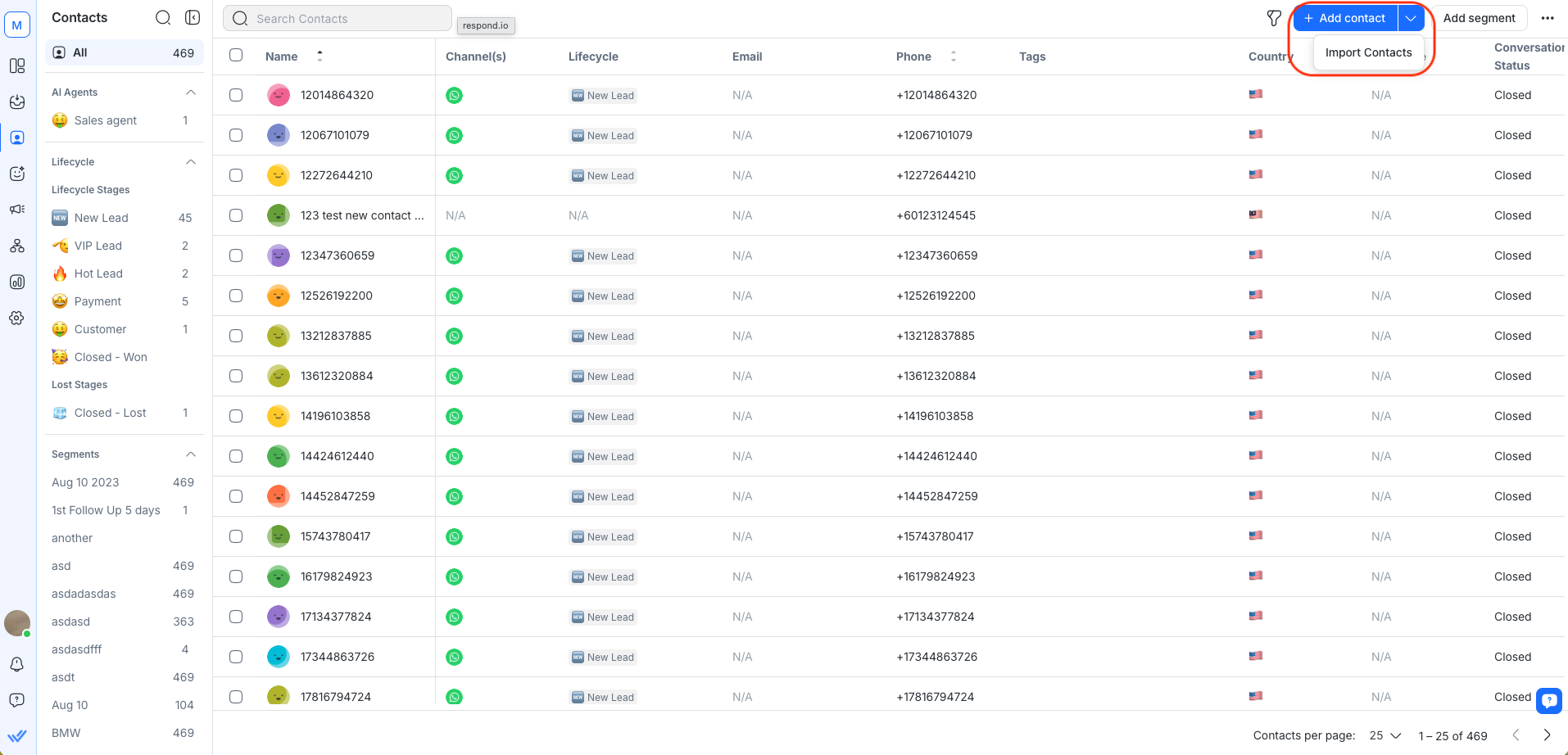This screenshot has height=755, width=1568.
Task: Open the Dashboard panel from the sidebar
Action: [16, 66]
